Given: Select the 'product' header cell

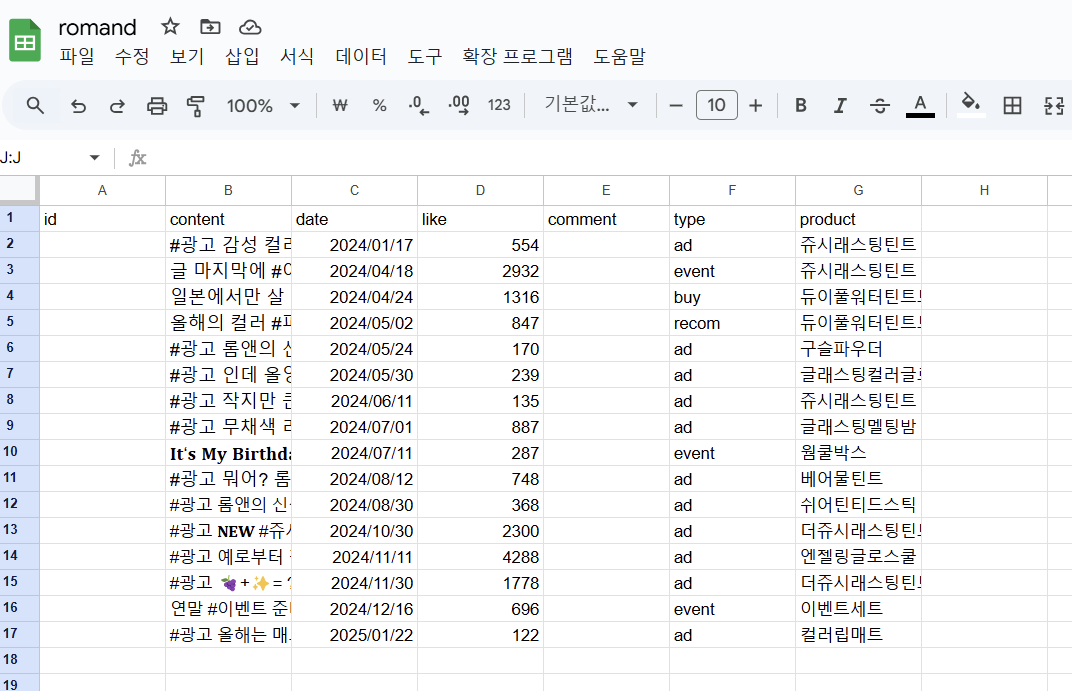Looking at the screenshot, I should pyautogui.click(x=859, y=219).
